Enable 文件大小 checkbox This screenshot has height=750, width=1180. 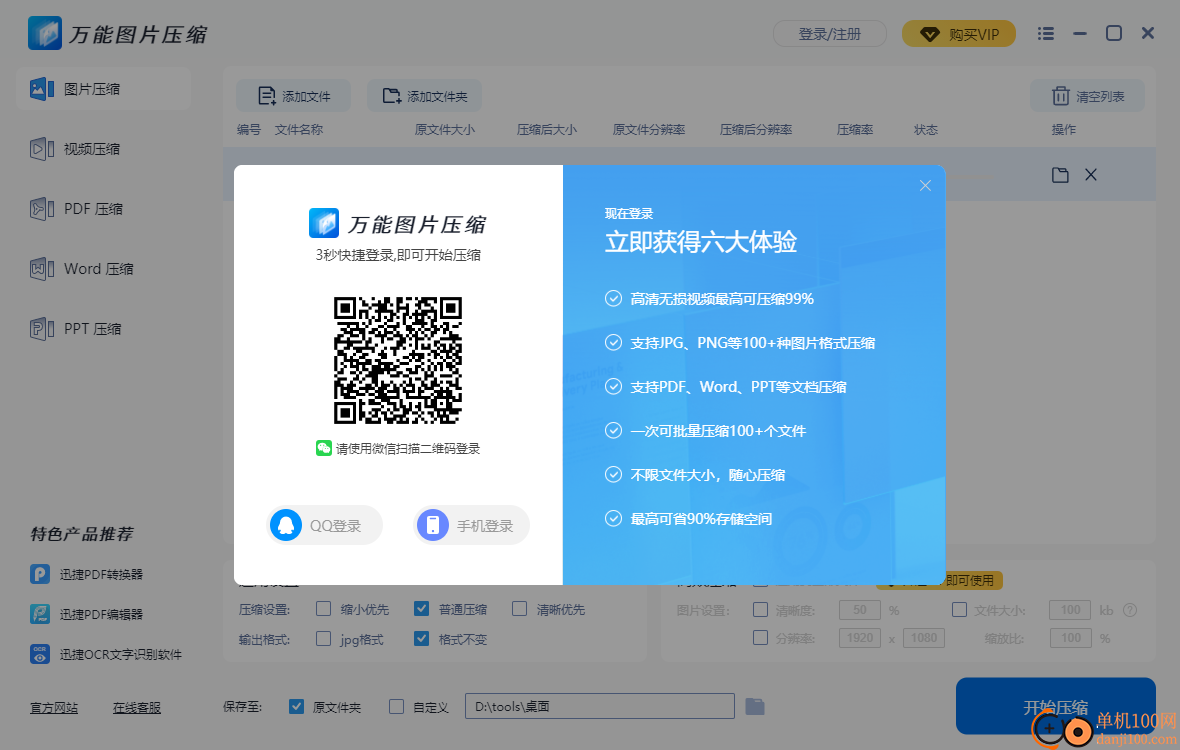tap(959, 609)
